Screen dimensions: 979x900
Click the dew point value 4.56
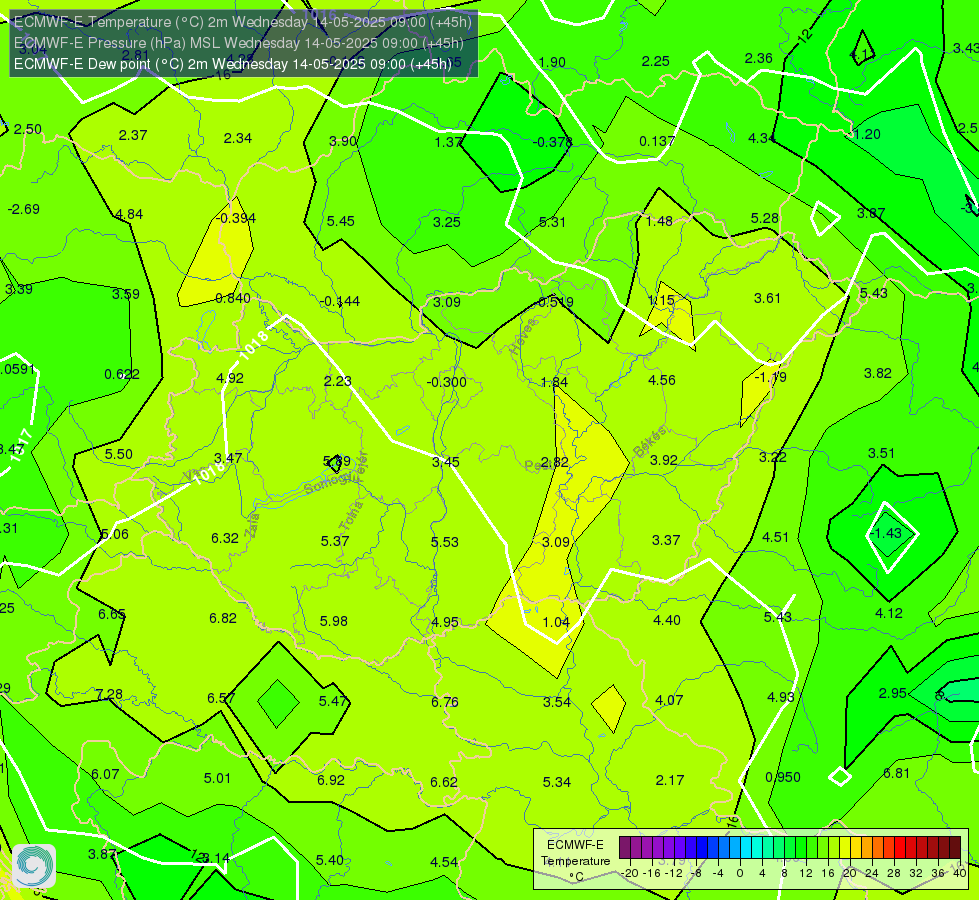click(662, 380)
